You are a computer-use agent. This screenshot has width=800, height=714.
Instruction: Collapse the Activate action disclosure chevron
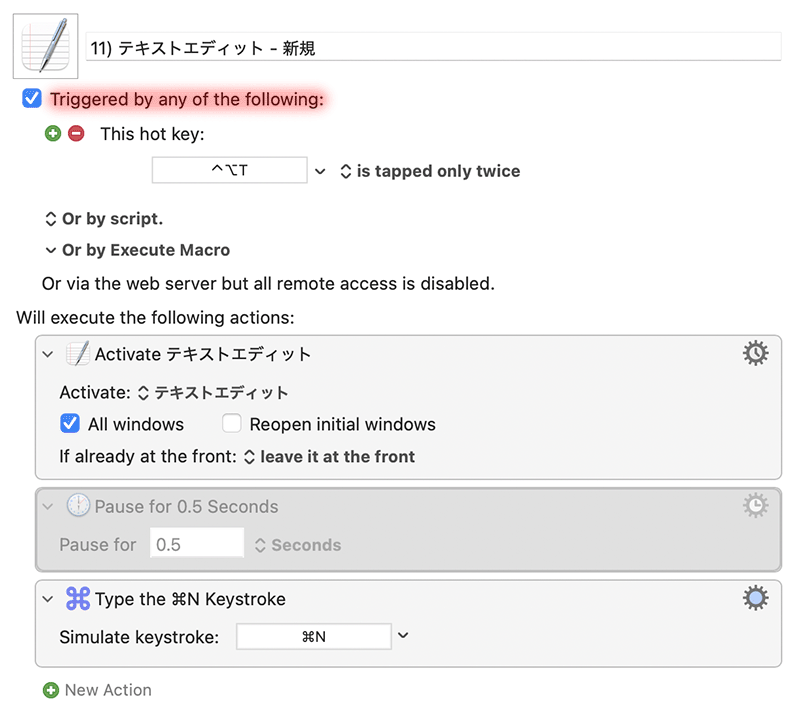point(48,354)
